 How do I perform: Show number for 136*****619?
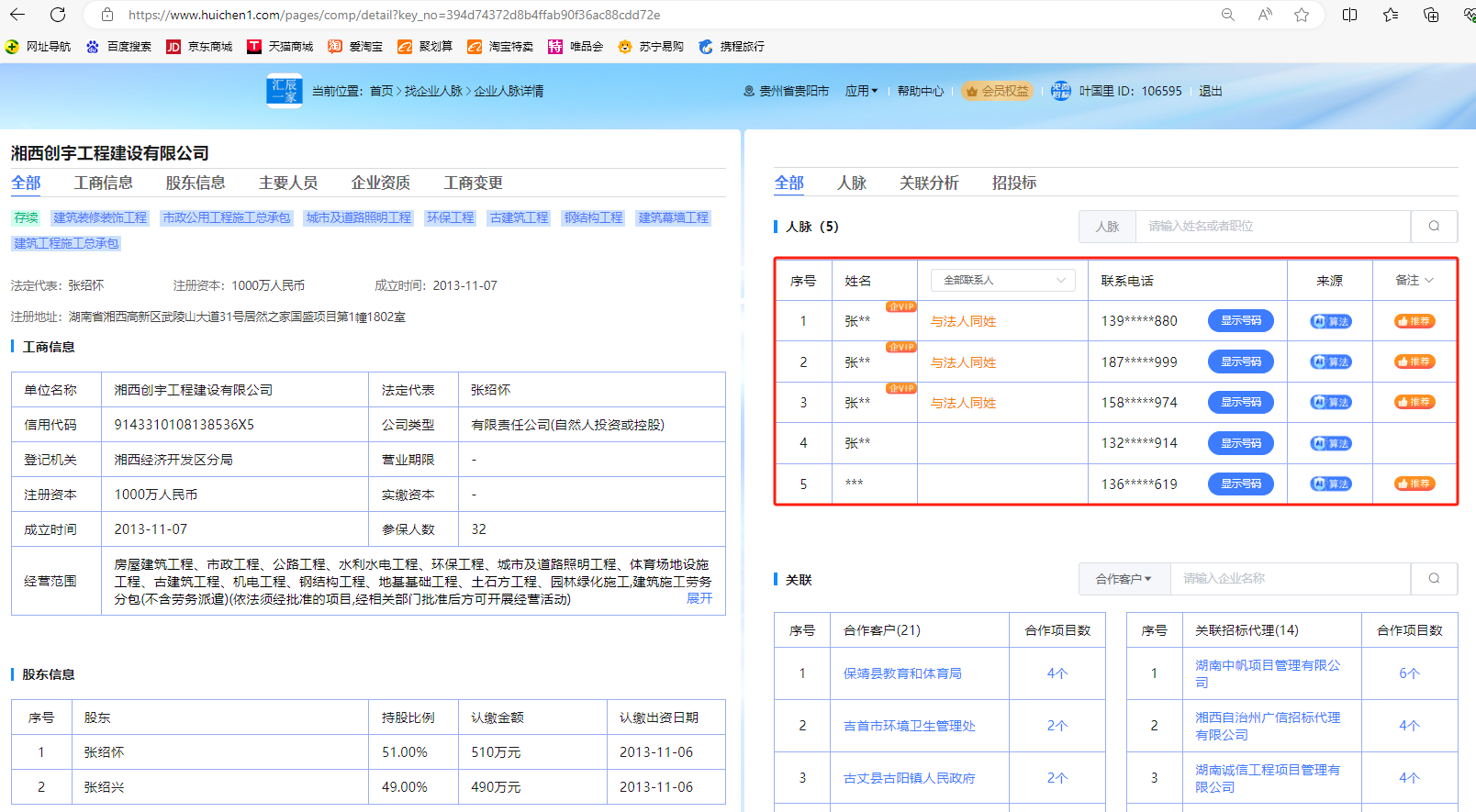(x=1241, y=484)
